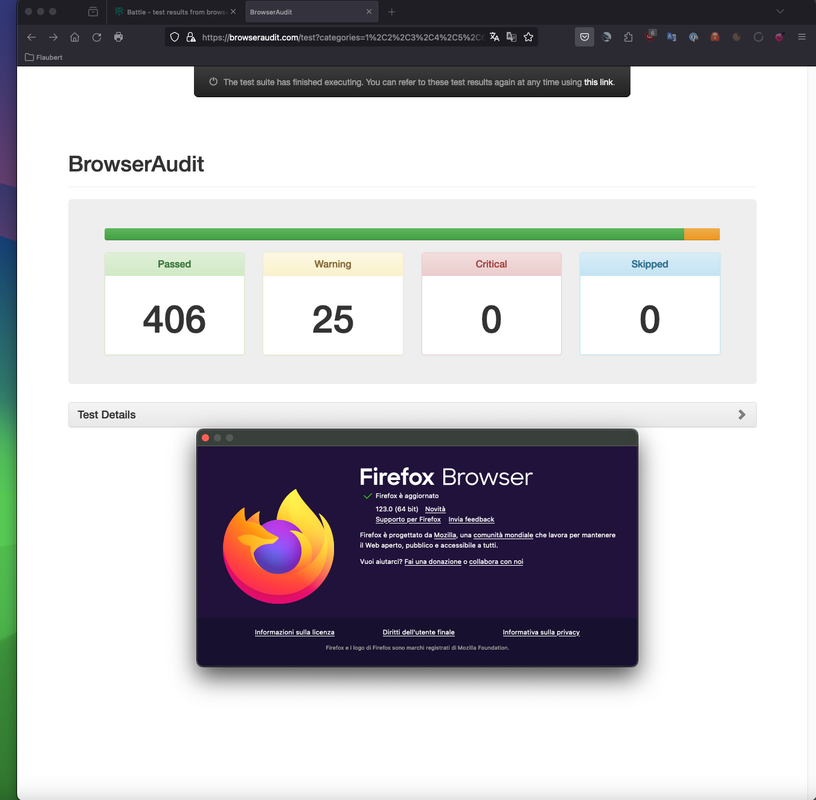Open the pink round extension icon
The width and height of the screenshot is (816, 800).
point(780,37)
